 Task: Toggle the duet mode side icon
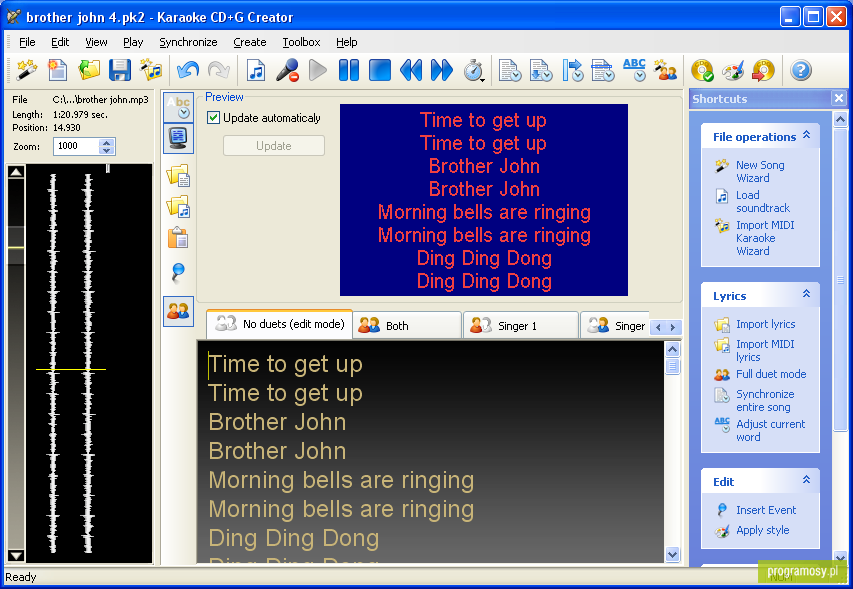pyautogui.click(x=178, y=312)
